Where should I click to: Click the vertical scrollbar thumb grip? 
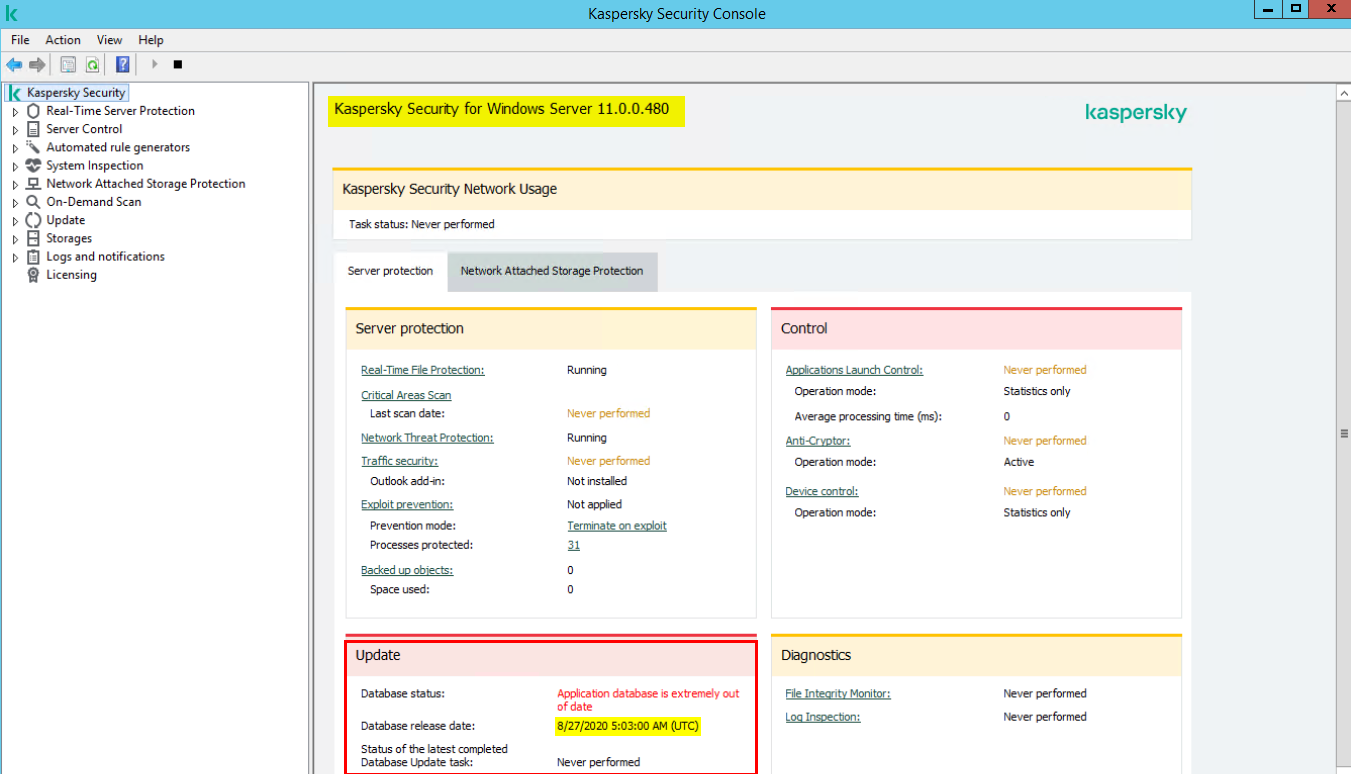(1343, 433)
